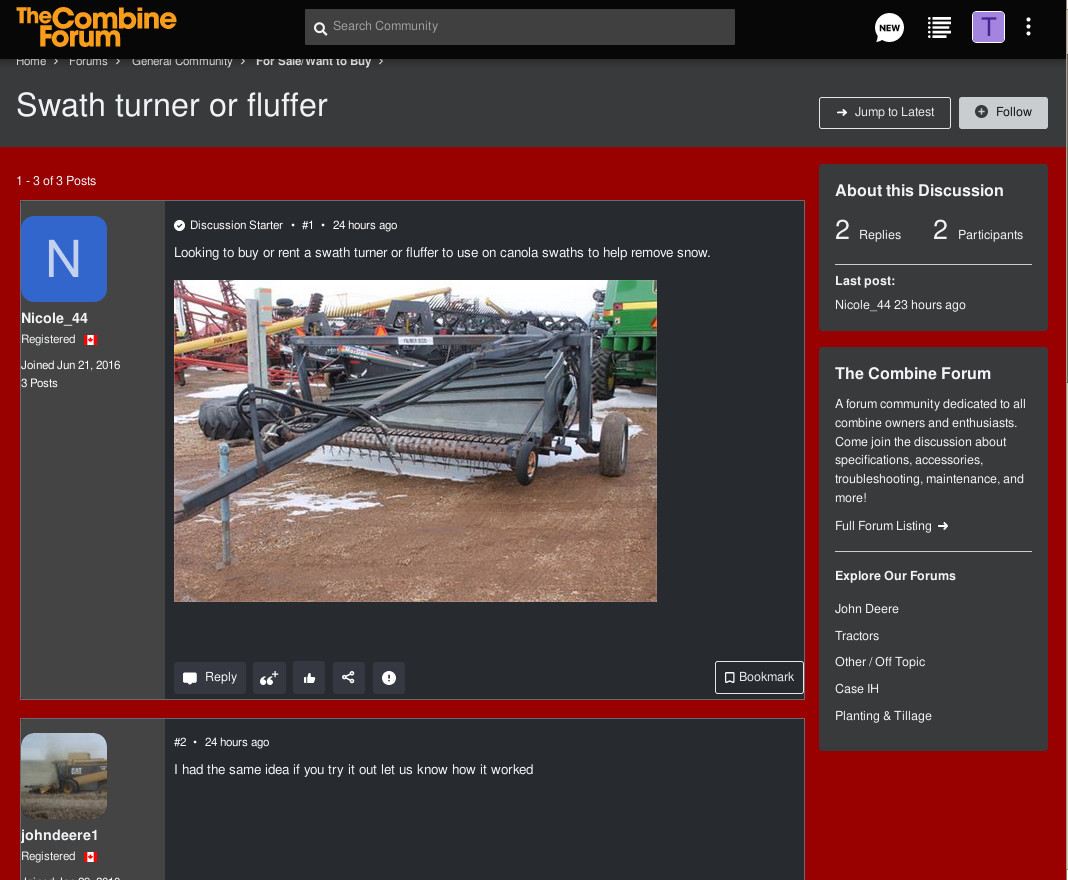Click 'Swath turner or fluffer' thread title

coord(172,106)
